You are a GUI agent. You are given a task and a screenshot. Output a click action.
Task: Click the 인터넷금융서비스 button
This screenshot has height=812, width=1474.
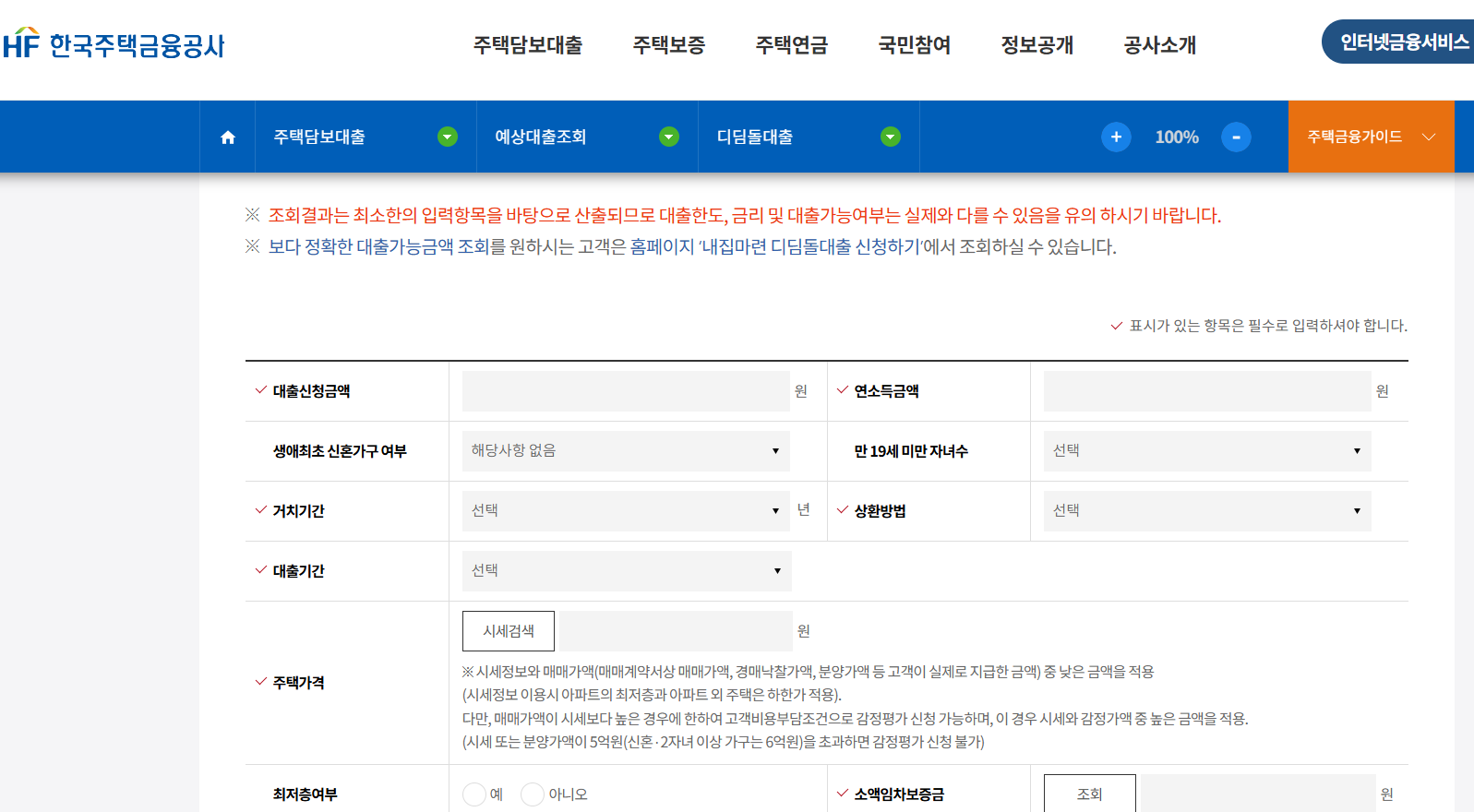(x=1398, y=42)
